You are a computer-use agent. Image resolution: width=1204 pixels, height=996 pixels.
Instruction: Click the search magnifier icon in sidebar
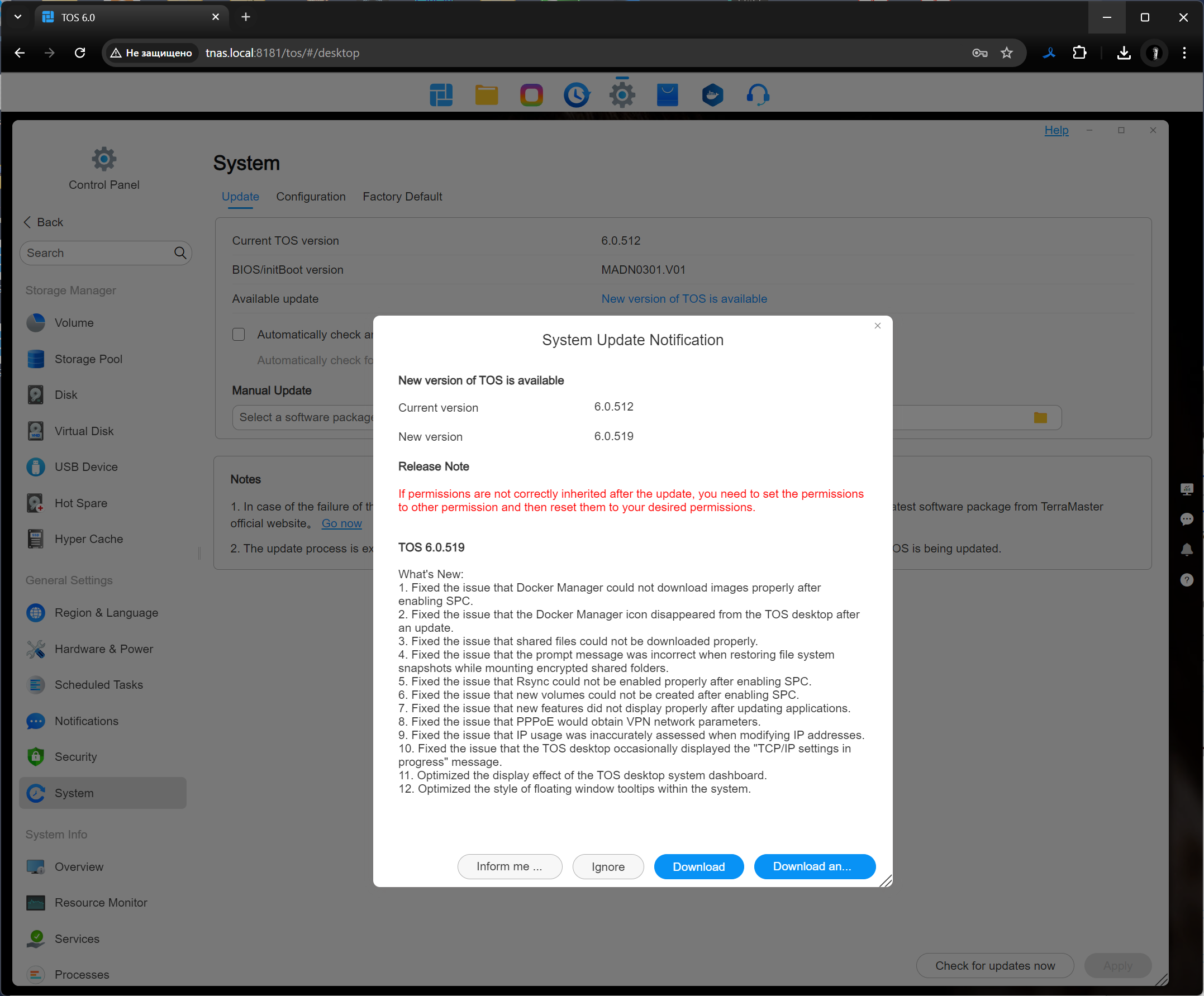[x=180, y=253]
